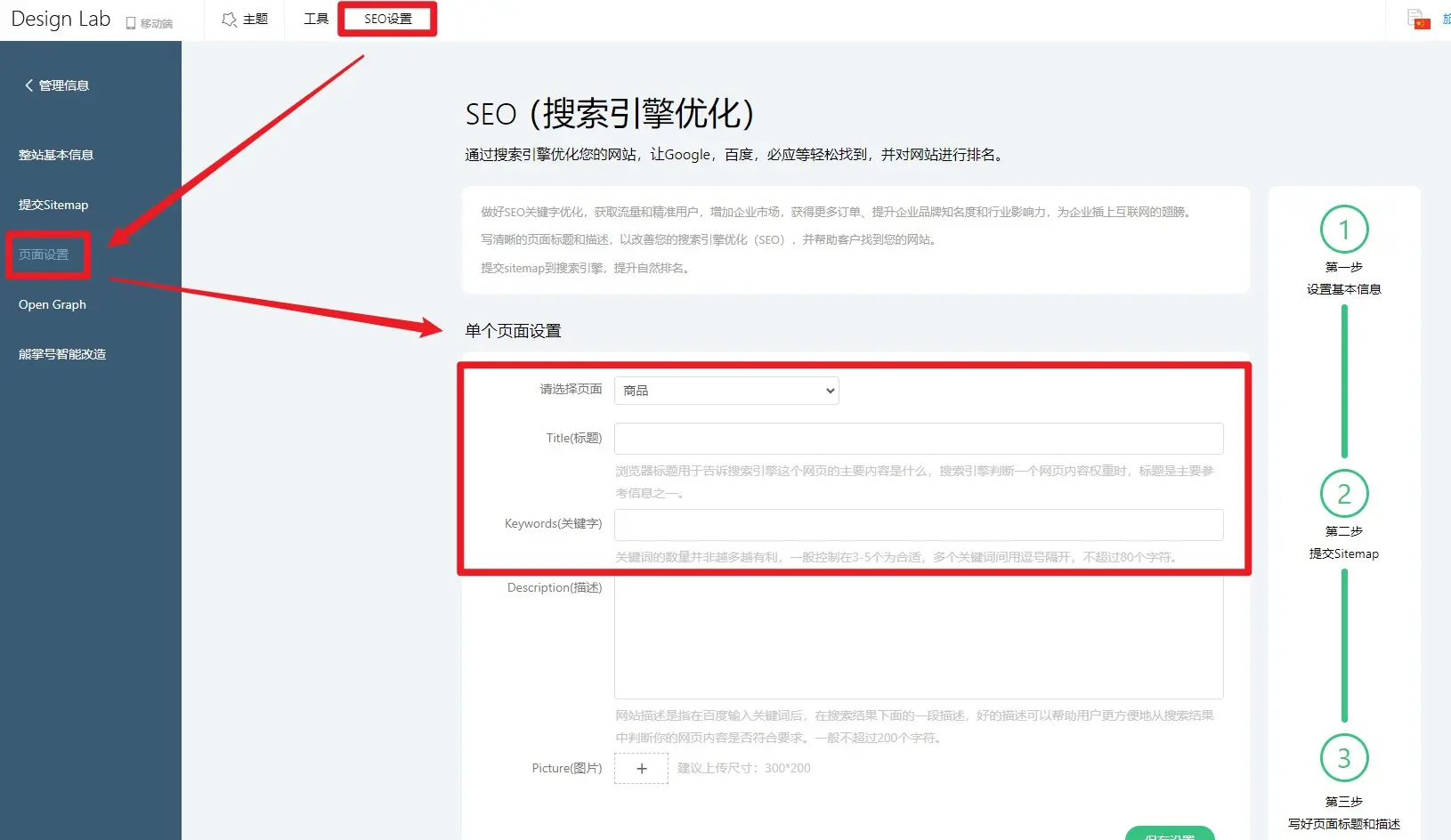1451x840 pixels.
Task: Open 提交Sitemap in the sidebar
Action: [x=53, y=205]
